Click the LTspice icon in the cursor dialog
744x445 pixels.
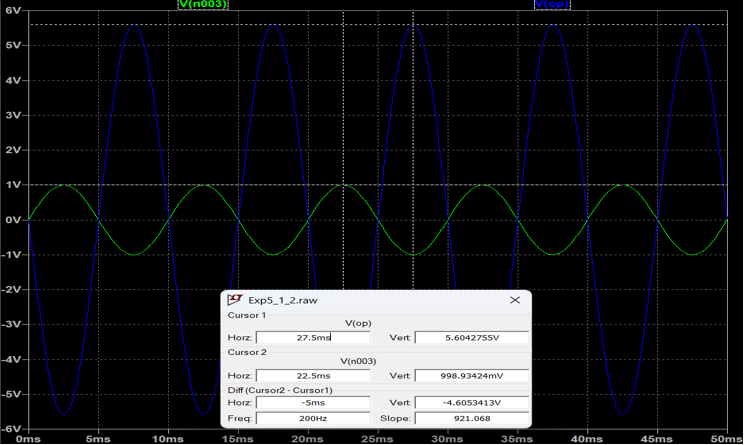point(236,299)
